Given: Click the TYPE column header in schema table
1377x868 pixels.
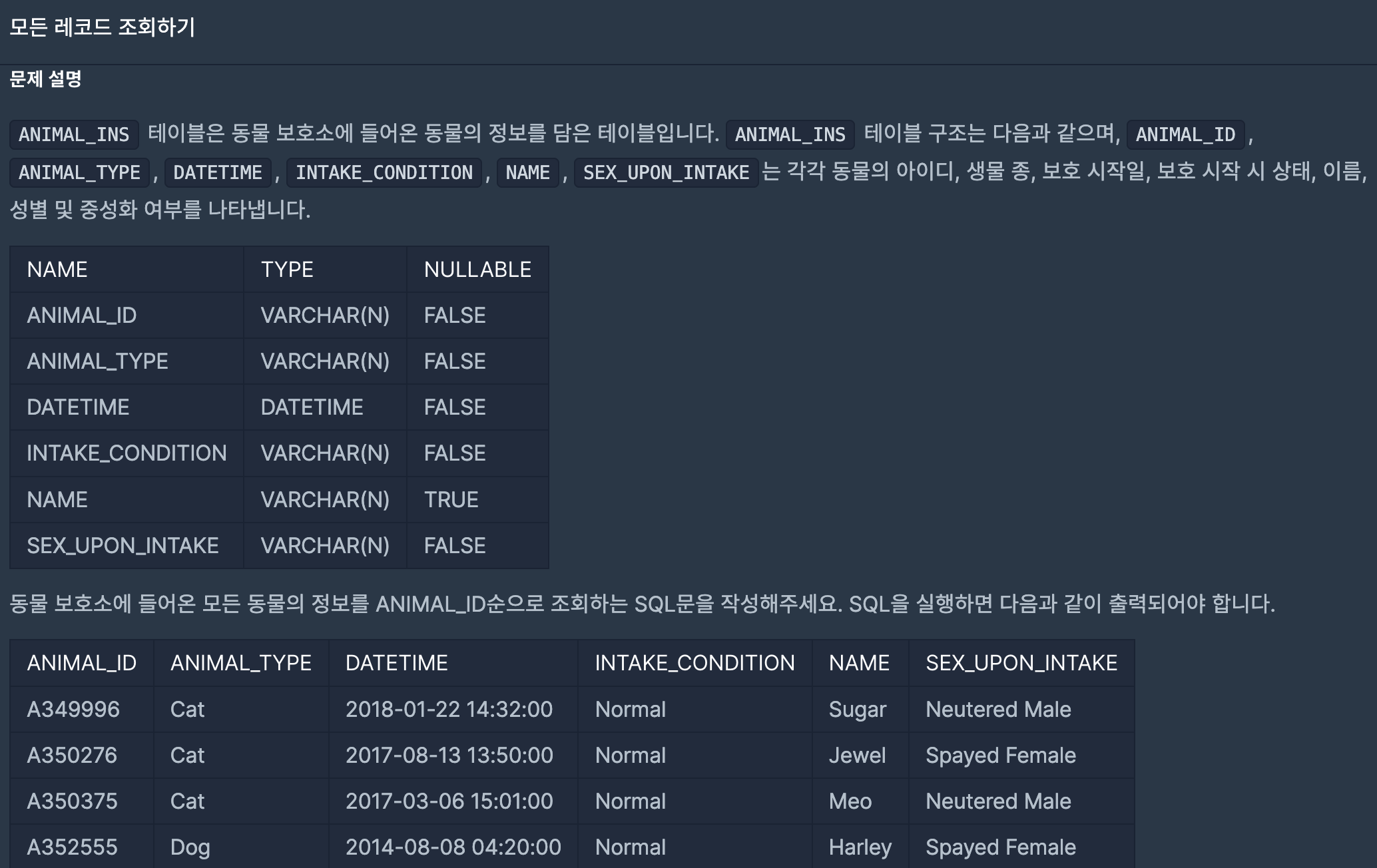Looking at the screenshot, I should point(287,270).
